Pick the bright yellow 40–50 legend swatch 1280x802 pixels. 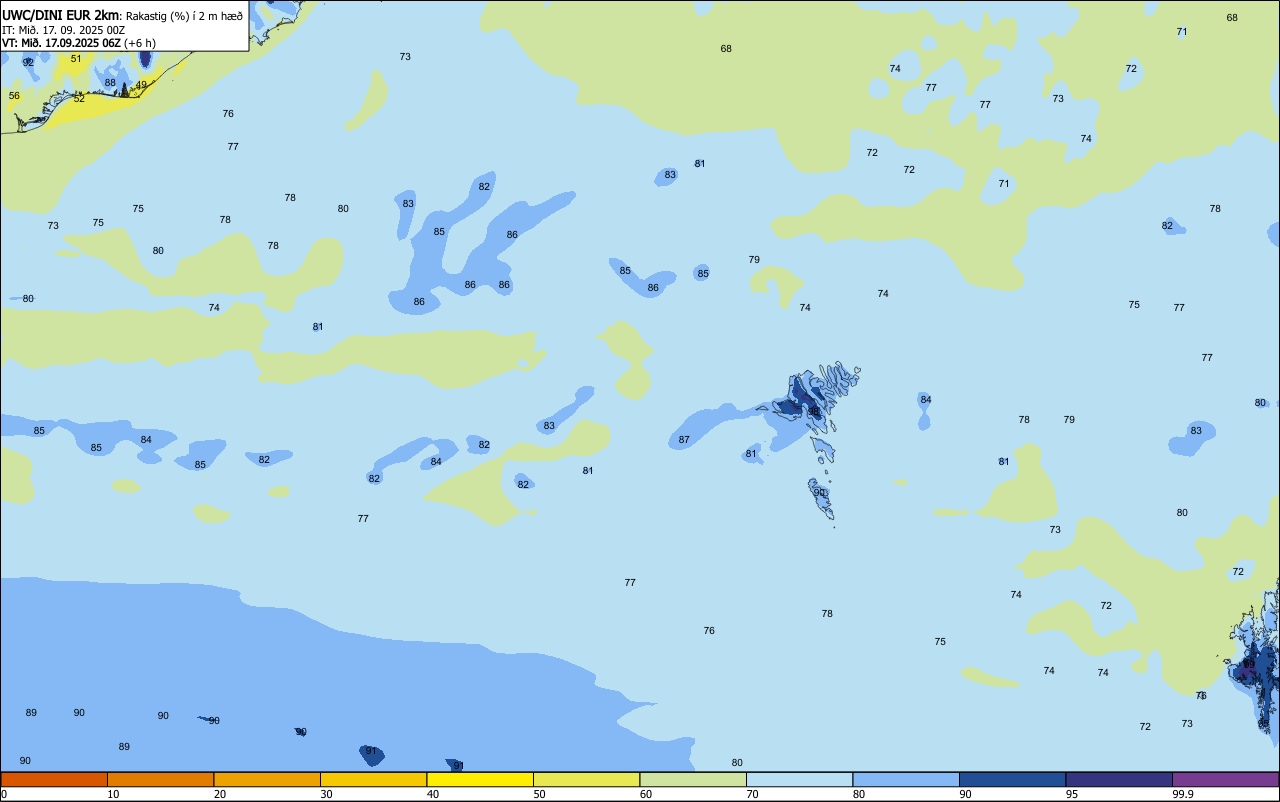(x=480, y=779)
